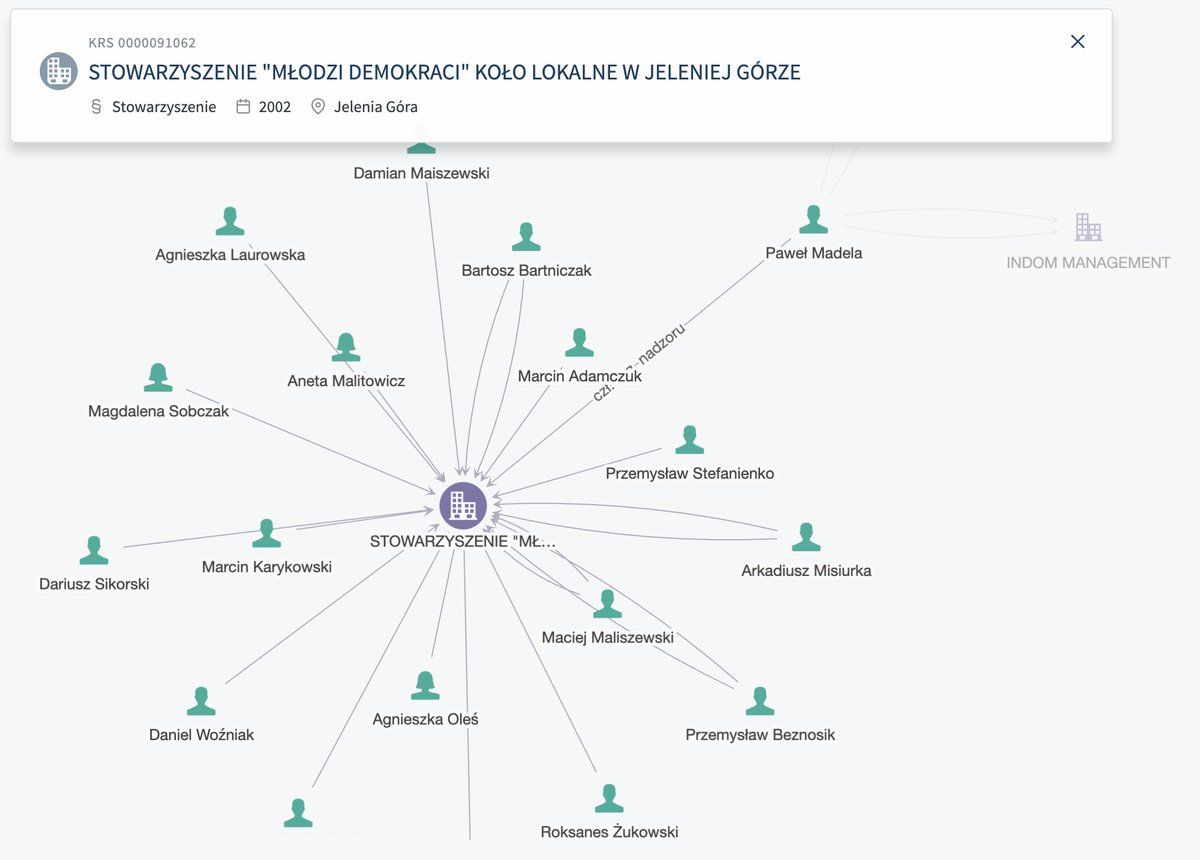This screenshot has width=1200, height=860.
Task: Click the location pin beside Jelenia Góra
Action: point(318,106)
